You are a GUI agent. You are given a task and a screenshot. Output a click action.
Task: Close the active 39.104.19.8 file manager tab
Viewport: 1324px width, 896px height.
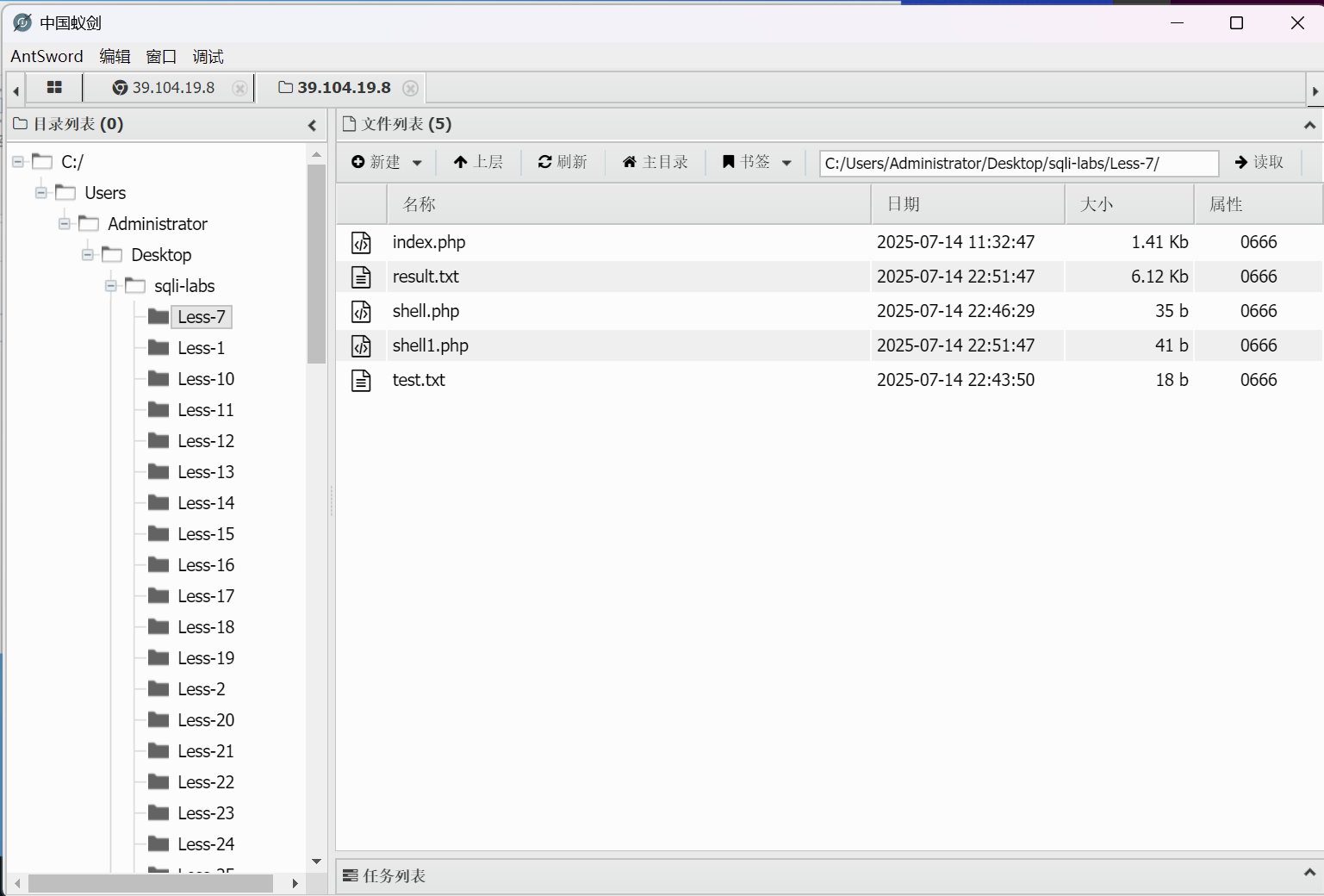point(411,88)
